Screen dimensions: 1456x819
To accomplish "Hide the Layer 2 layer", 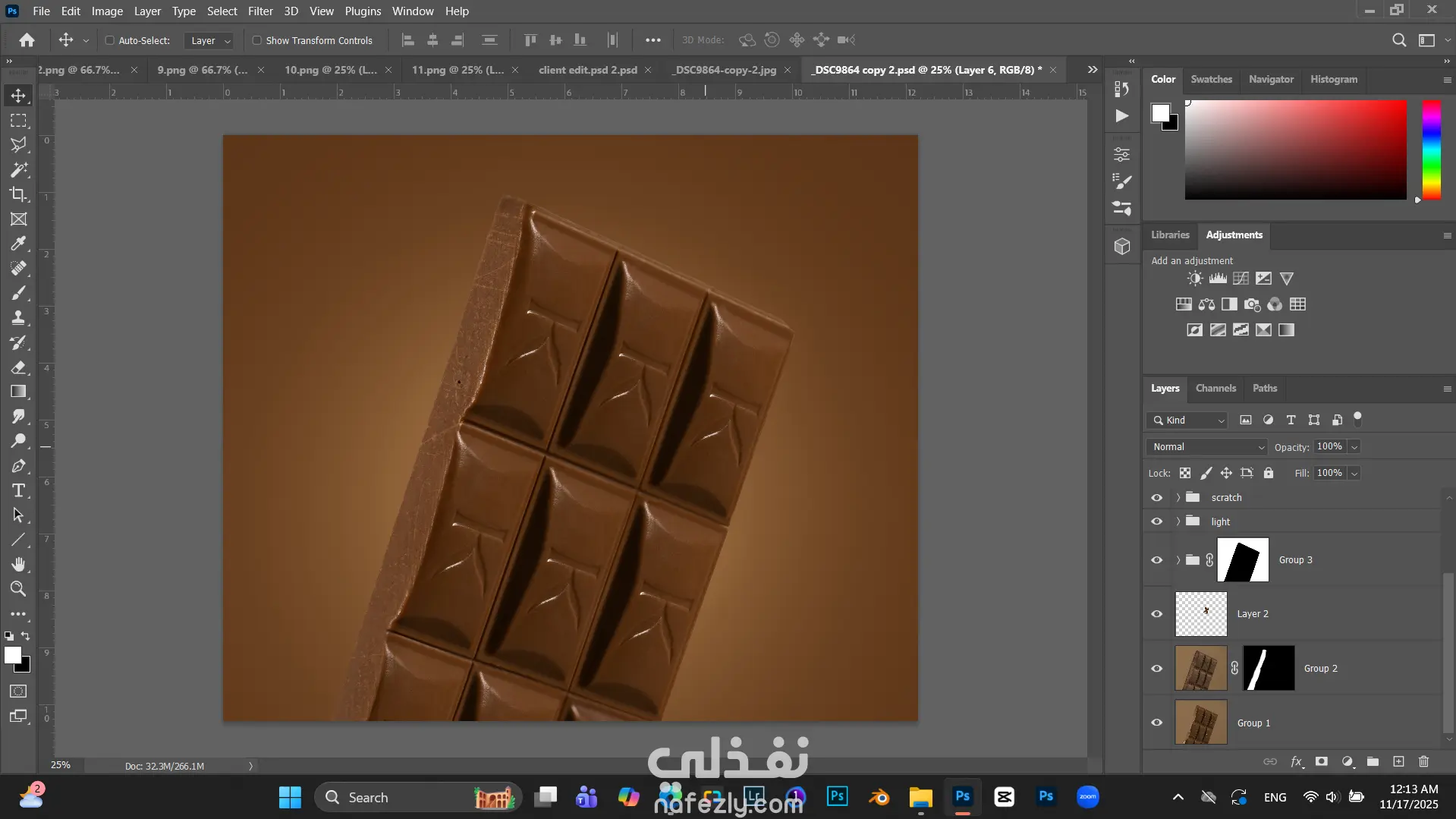I will pyautogui.click(x=1156, y=614).
